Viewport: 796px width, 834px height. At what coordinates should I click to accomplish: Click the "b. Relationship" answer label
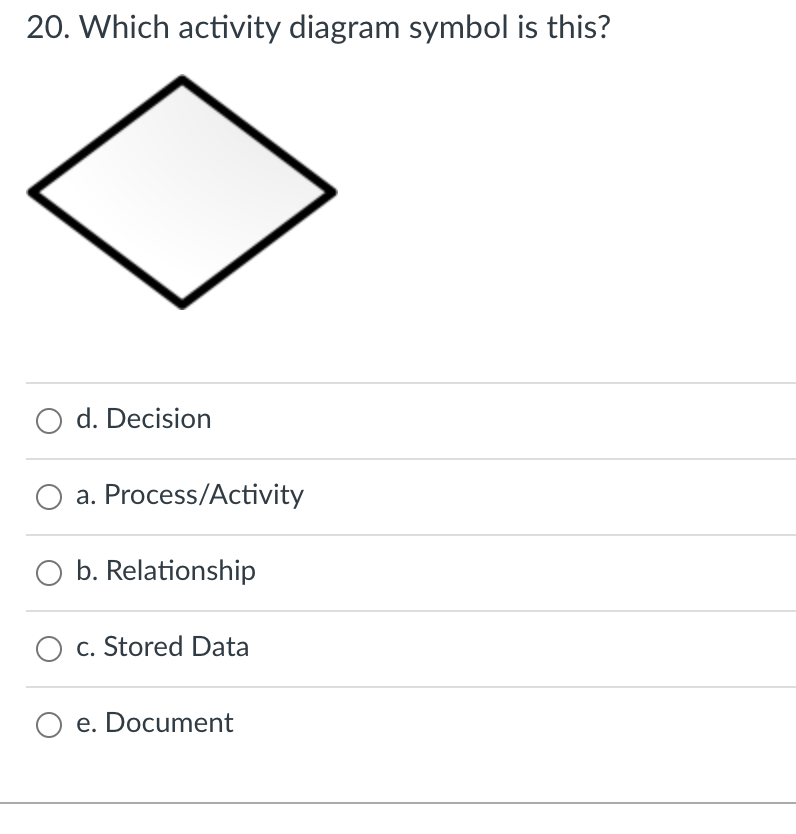166,572
